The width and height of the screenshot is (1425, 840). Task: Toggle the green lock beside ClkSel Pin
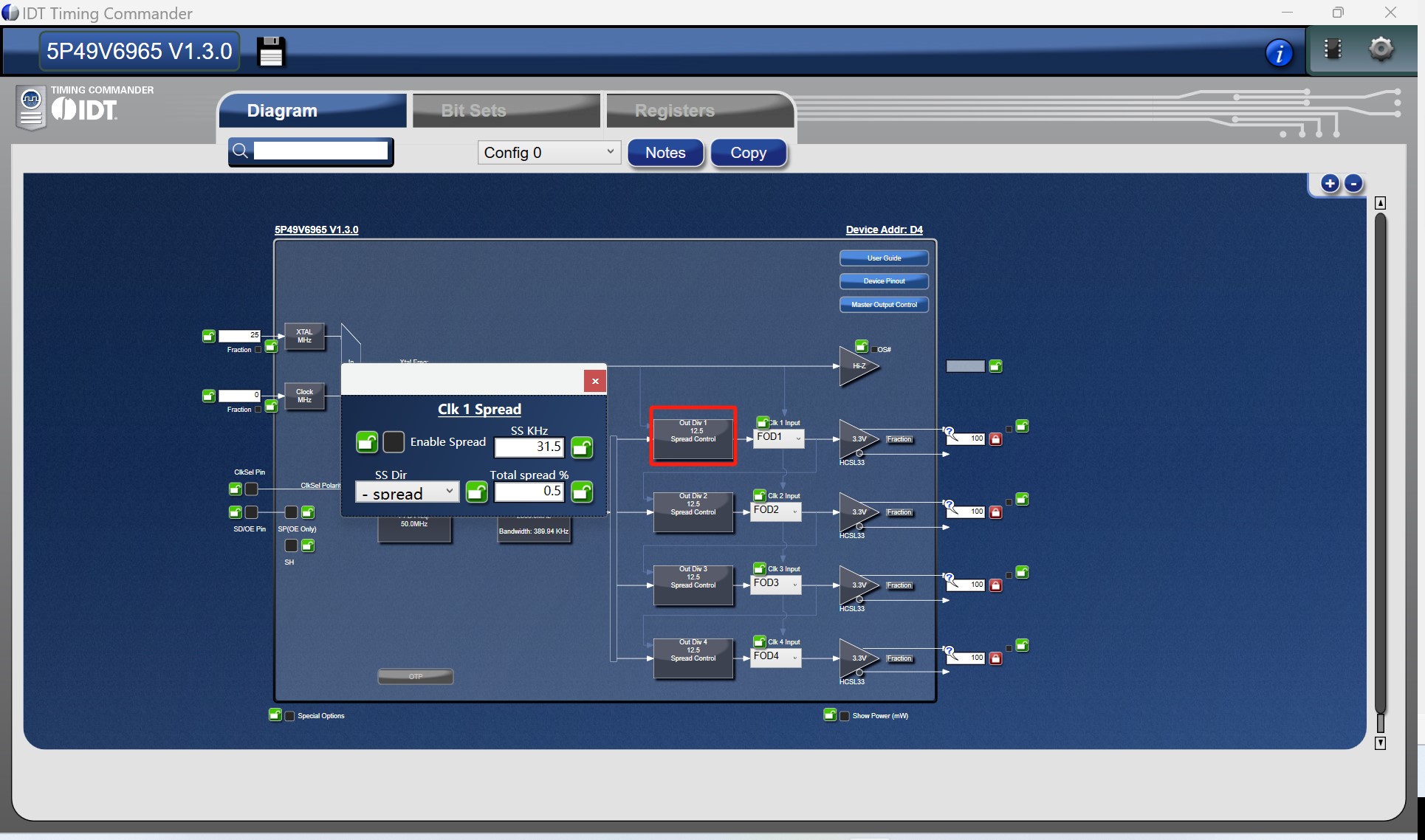[235, 489]
